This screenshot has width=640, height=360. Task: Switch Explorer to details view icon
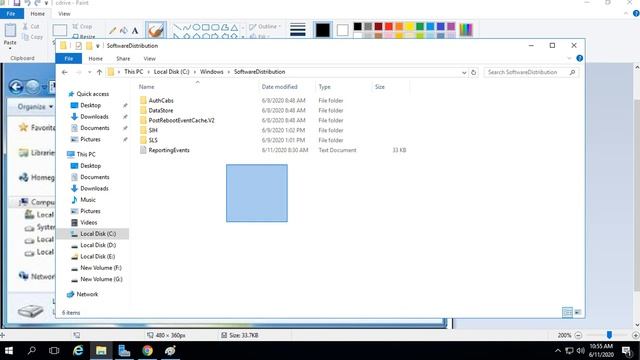tap(567, 312)
